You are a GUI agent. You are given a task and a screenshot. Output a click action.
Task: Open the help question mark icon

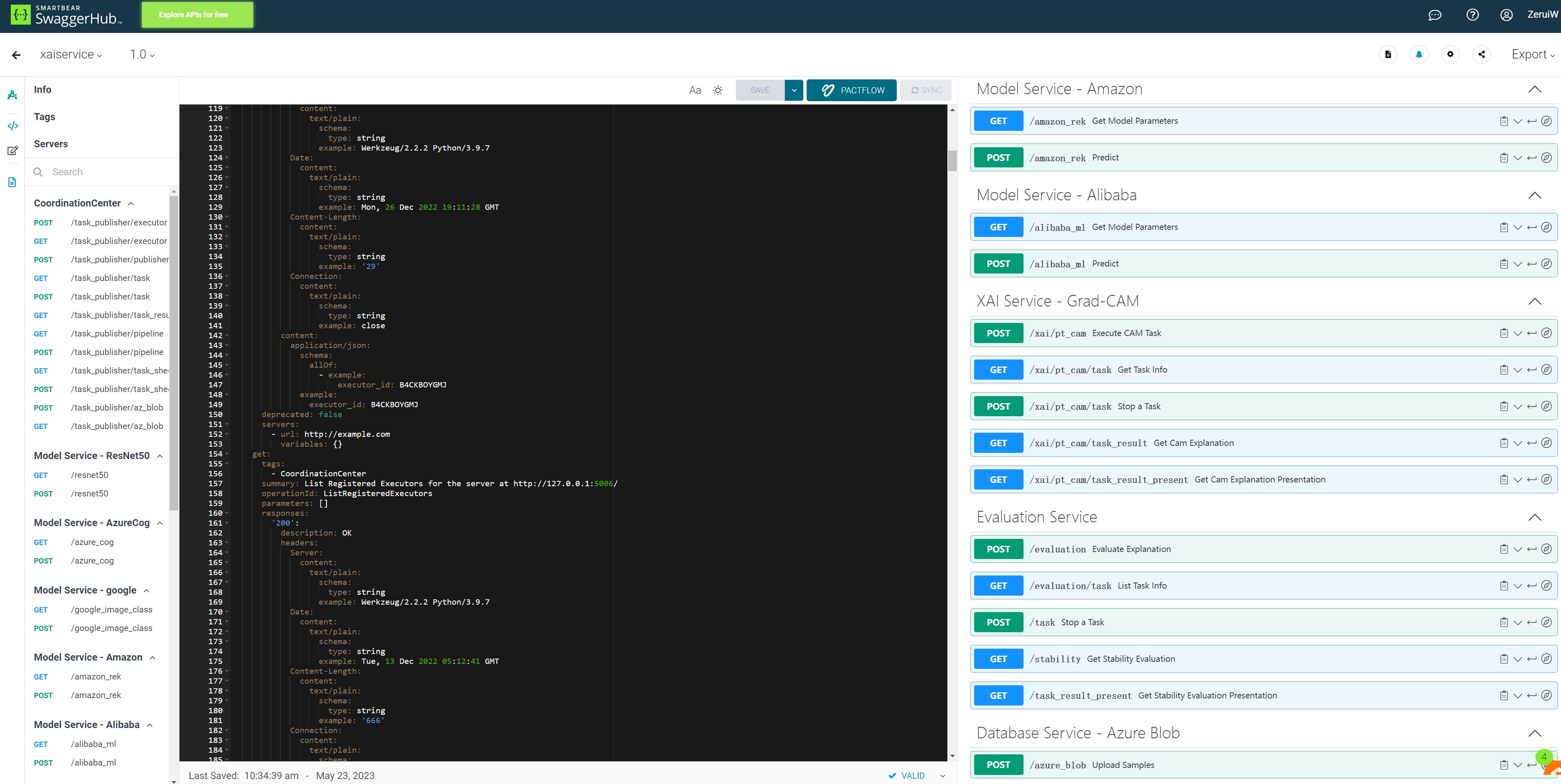[x=1472, y=15]
